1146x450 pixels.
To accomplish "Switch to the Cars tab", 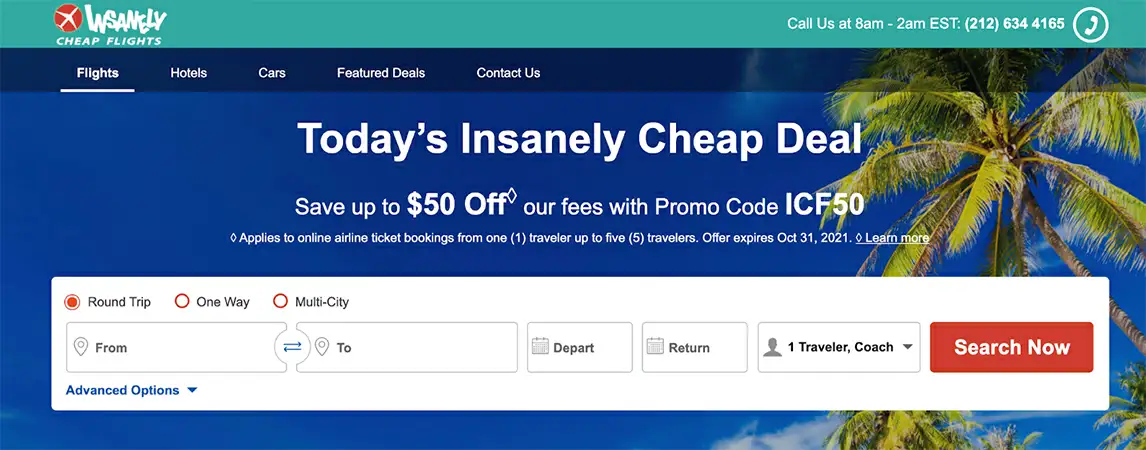I will 272,73.
